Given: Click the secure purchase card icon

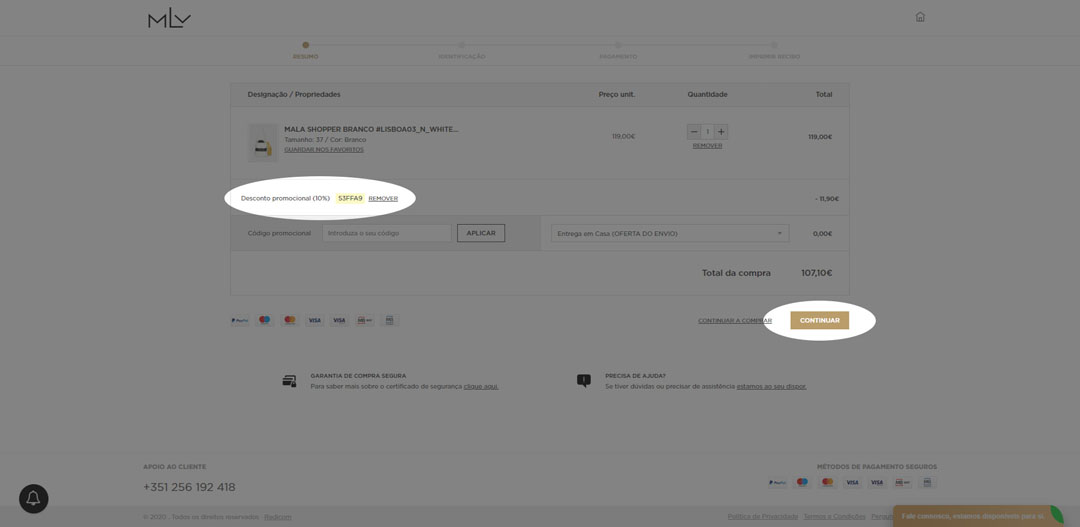Looking at the screenshot, I should (x=289, y=381).
